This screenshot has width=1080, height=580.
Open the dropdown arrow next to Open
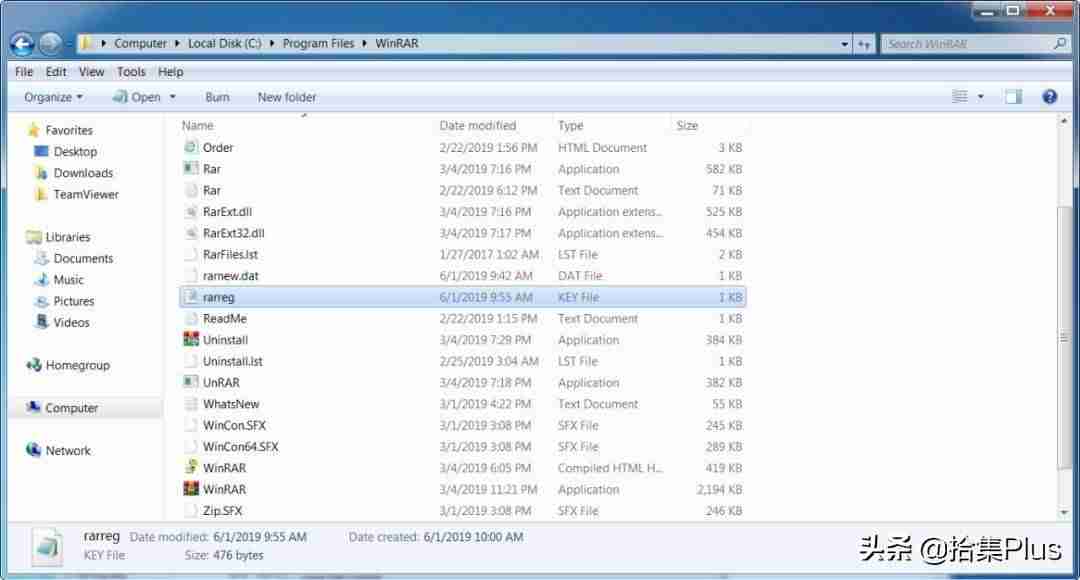172,97
